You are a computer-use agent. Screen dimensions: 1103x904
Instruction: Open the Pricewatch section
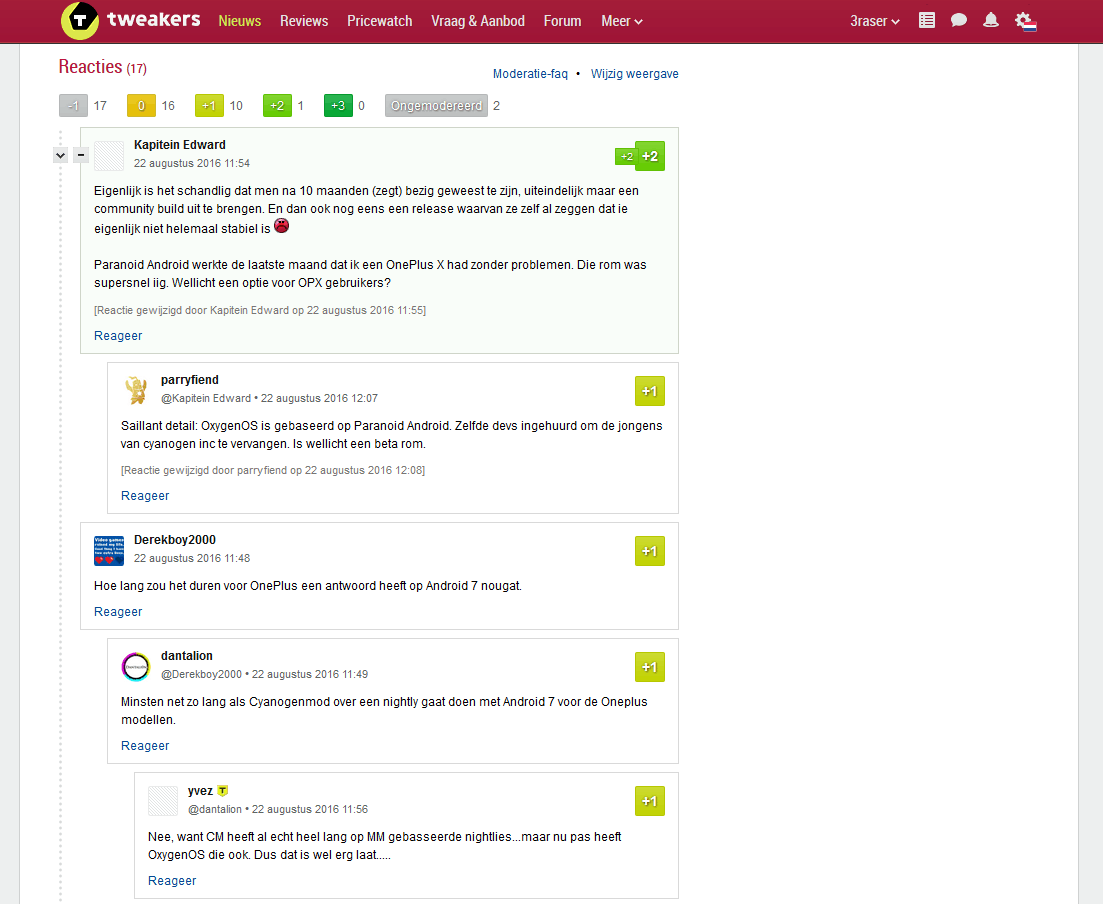click(379, 21)
